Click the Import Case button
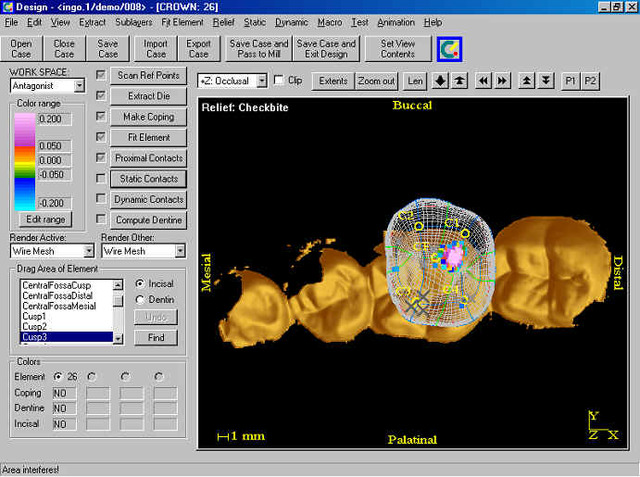This screenshot has width=640, height=477. 156,49
